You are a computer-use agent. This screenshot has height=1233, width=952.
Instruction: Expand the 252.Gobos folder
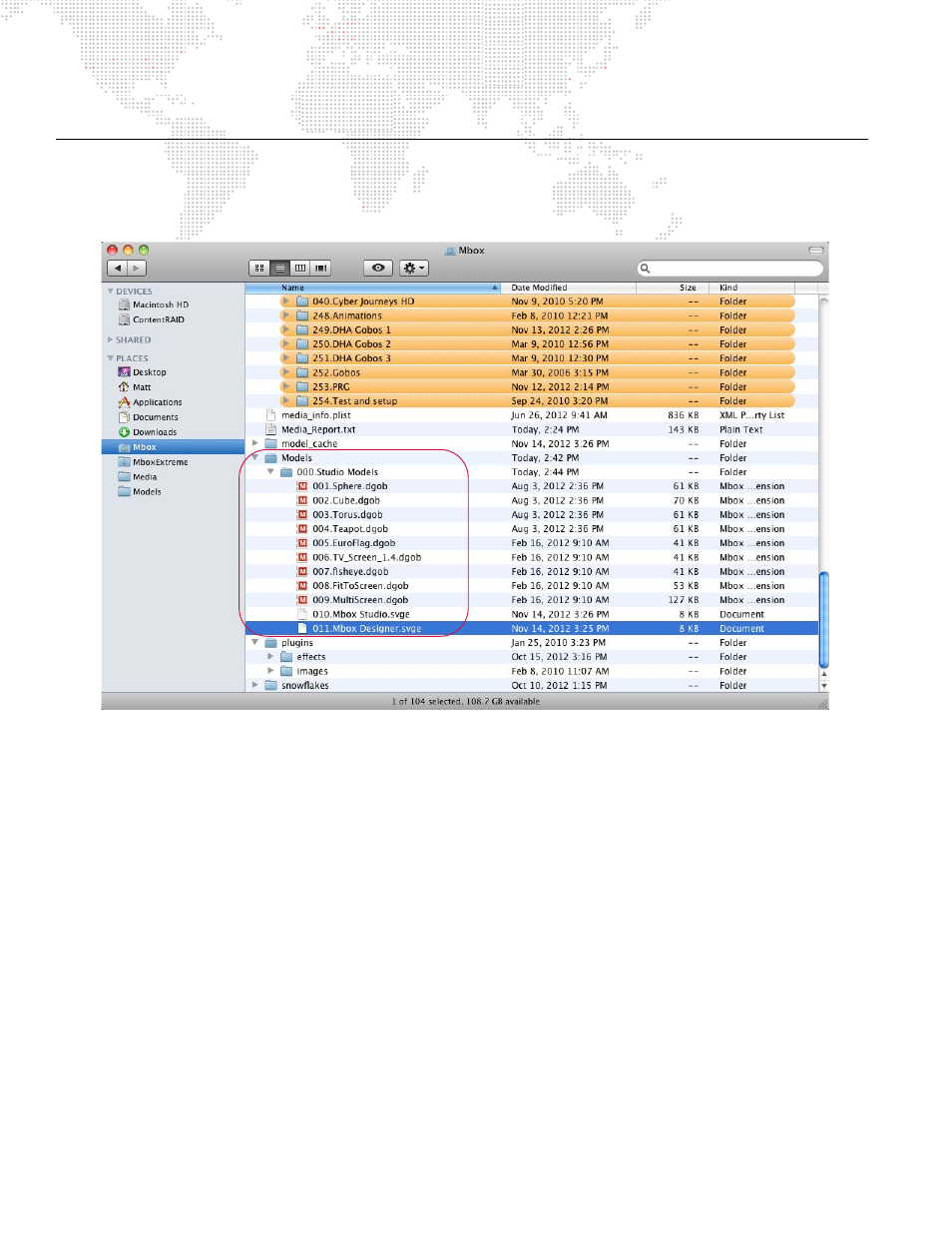[286, 372]
